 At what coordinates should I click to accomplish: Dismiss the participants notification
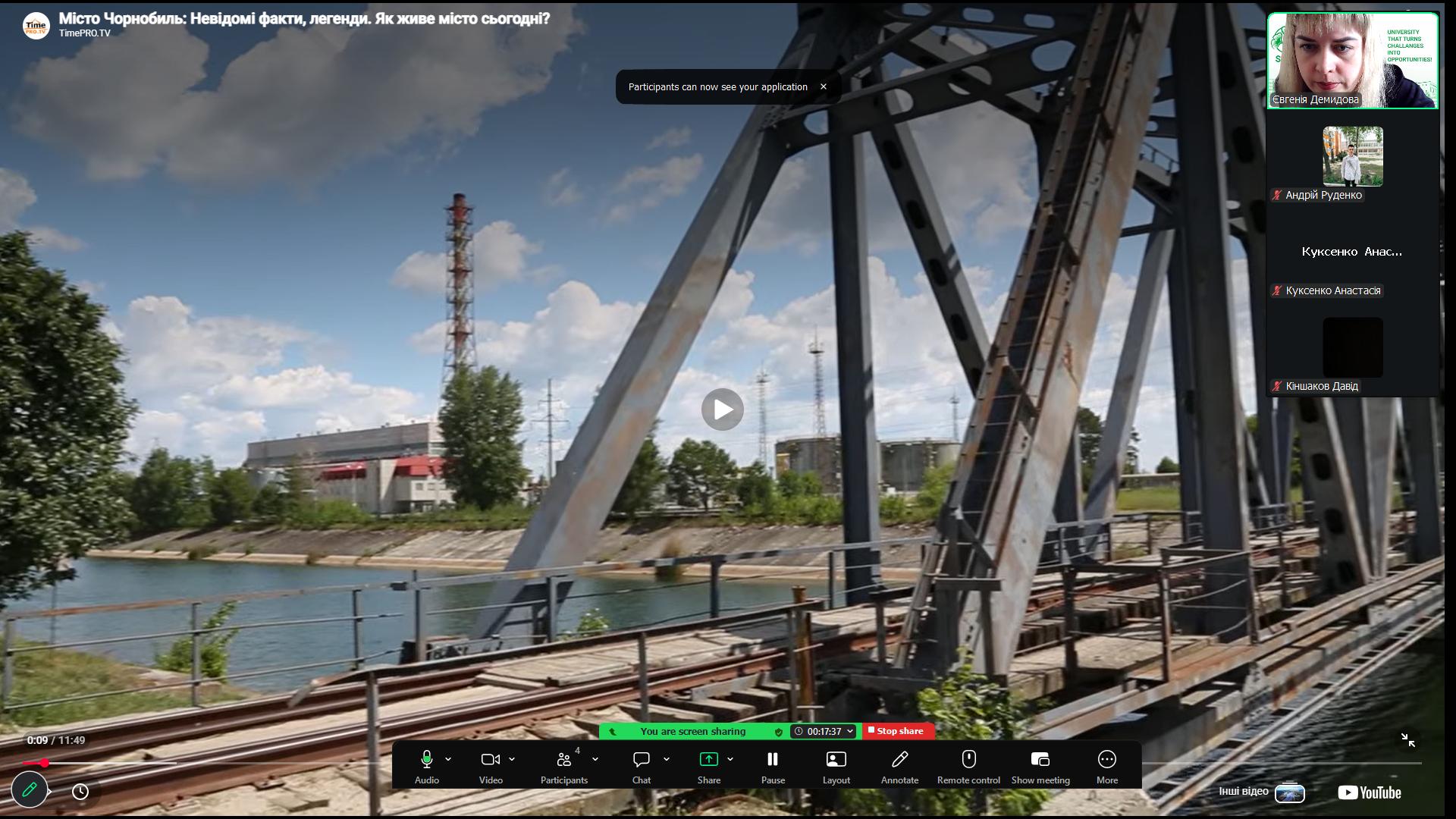point(823,86)
